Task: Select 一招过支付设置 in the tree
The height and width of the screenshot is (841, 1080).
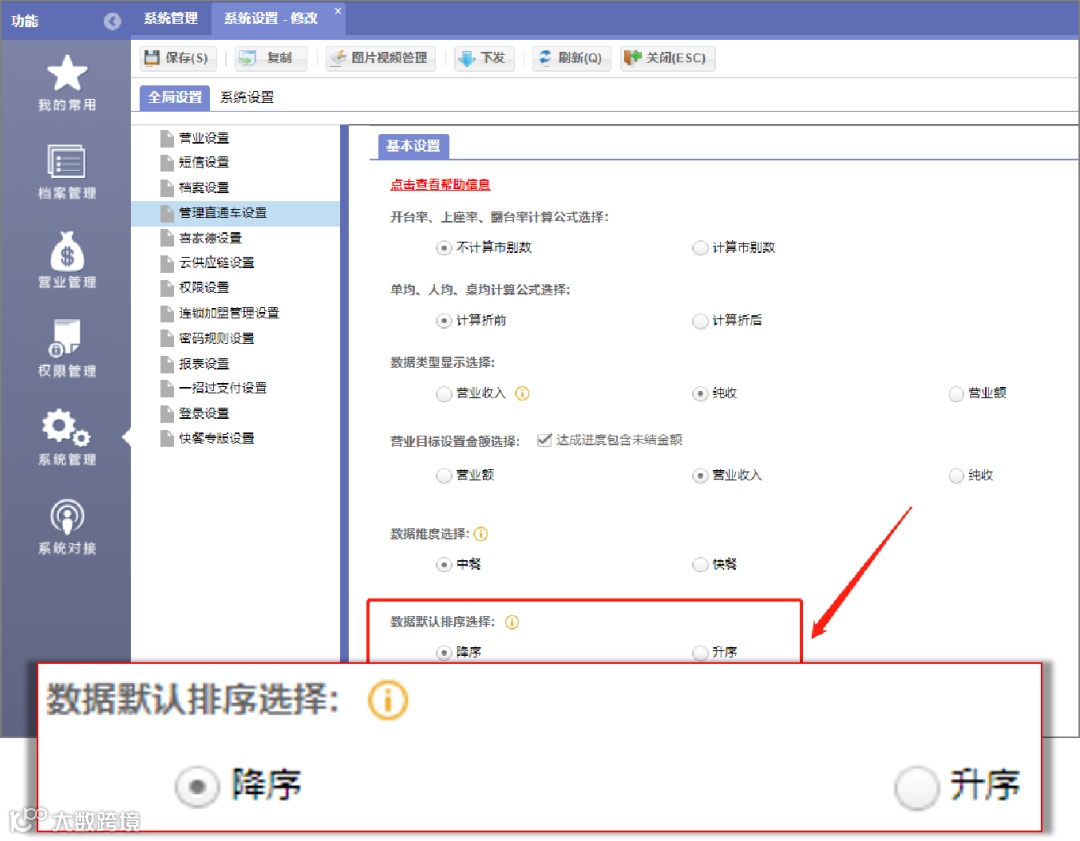Action: click(222, 388)
